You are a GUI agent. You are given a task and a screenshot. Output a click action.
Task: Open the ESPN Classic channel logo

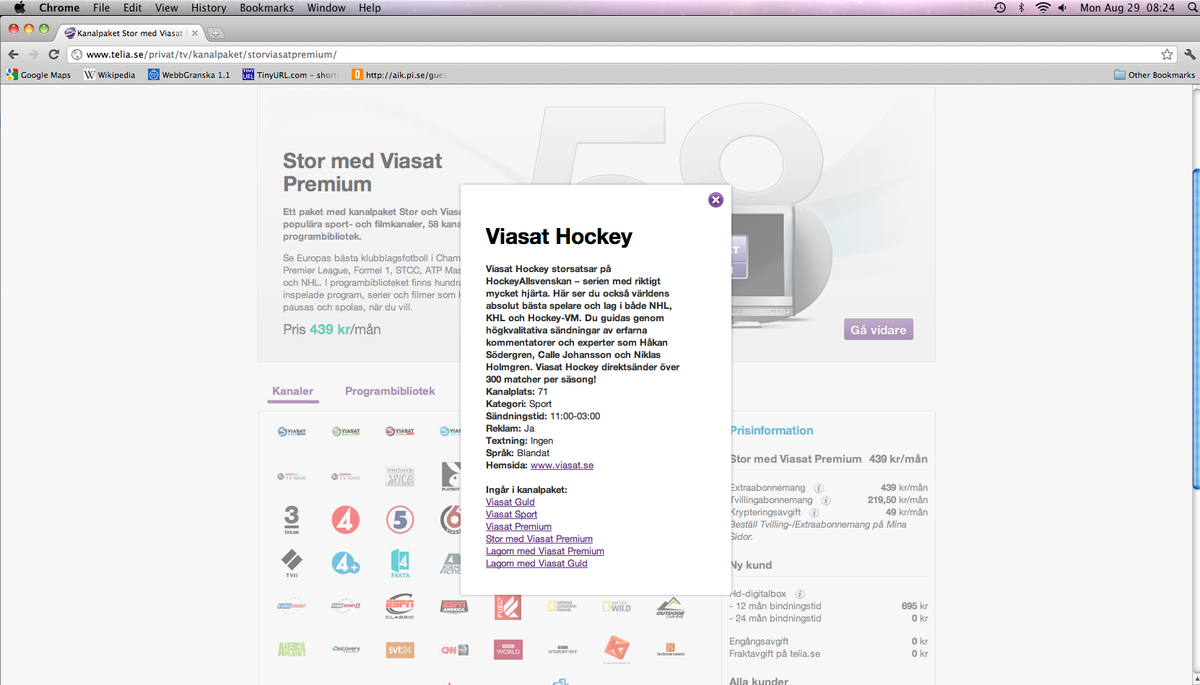click(399, 606)
